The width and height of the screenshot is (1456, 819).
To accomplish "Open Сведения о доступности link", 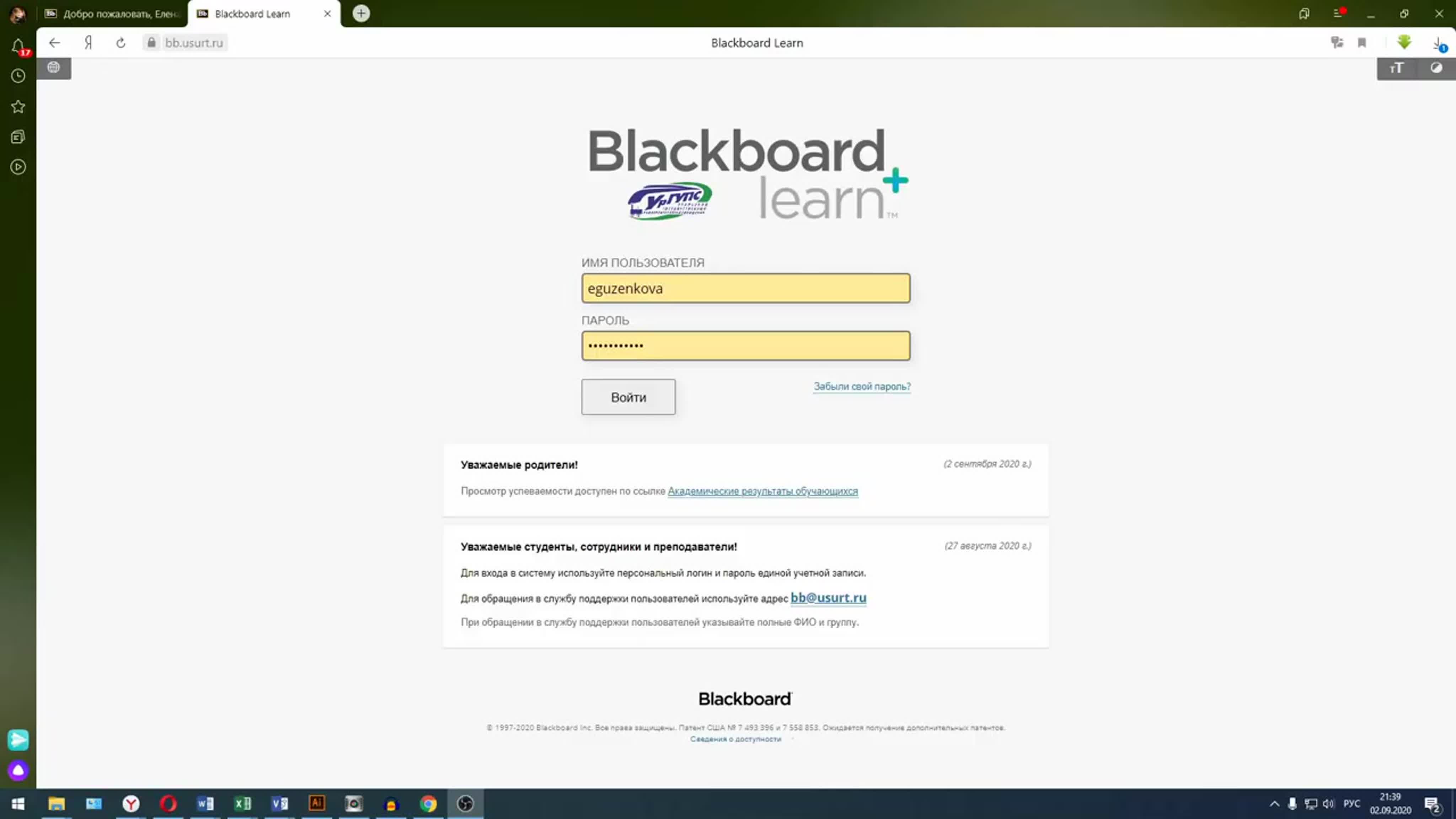I will pos(735,739).
